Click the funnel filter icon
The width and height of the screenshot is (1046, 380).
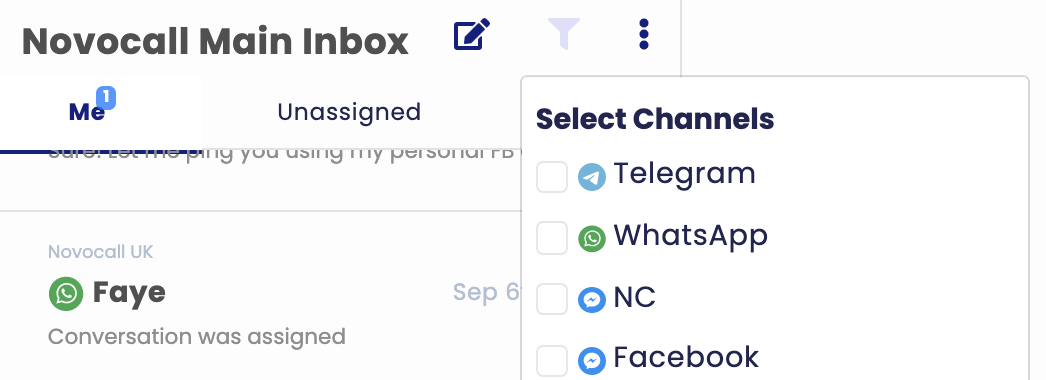(564, 34)
